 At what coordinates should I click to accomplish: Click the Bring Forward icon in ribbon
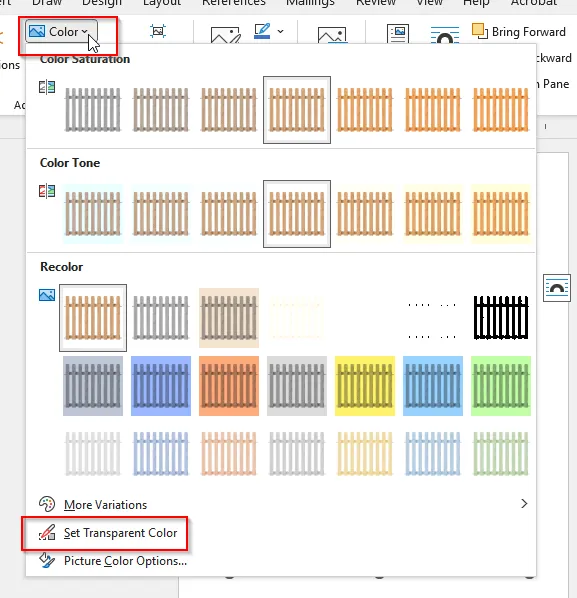(479, 31)
